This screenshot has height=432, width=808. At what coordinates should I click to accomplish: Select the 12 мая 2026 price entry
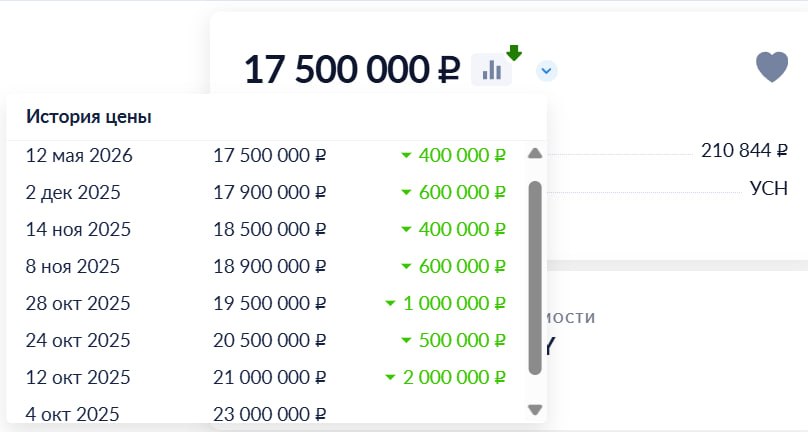tap(266, 155)
